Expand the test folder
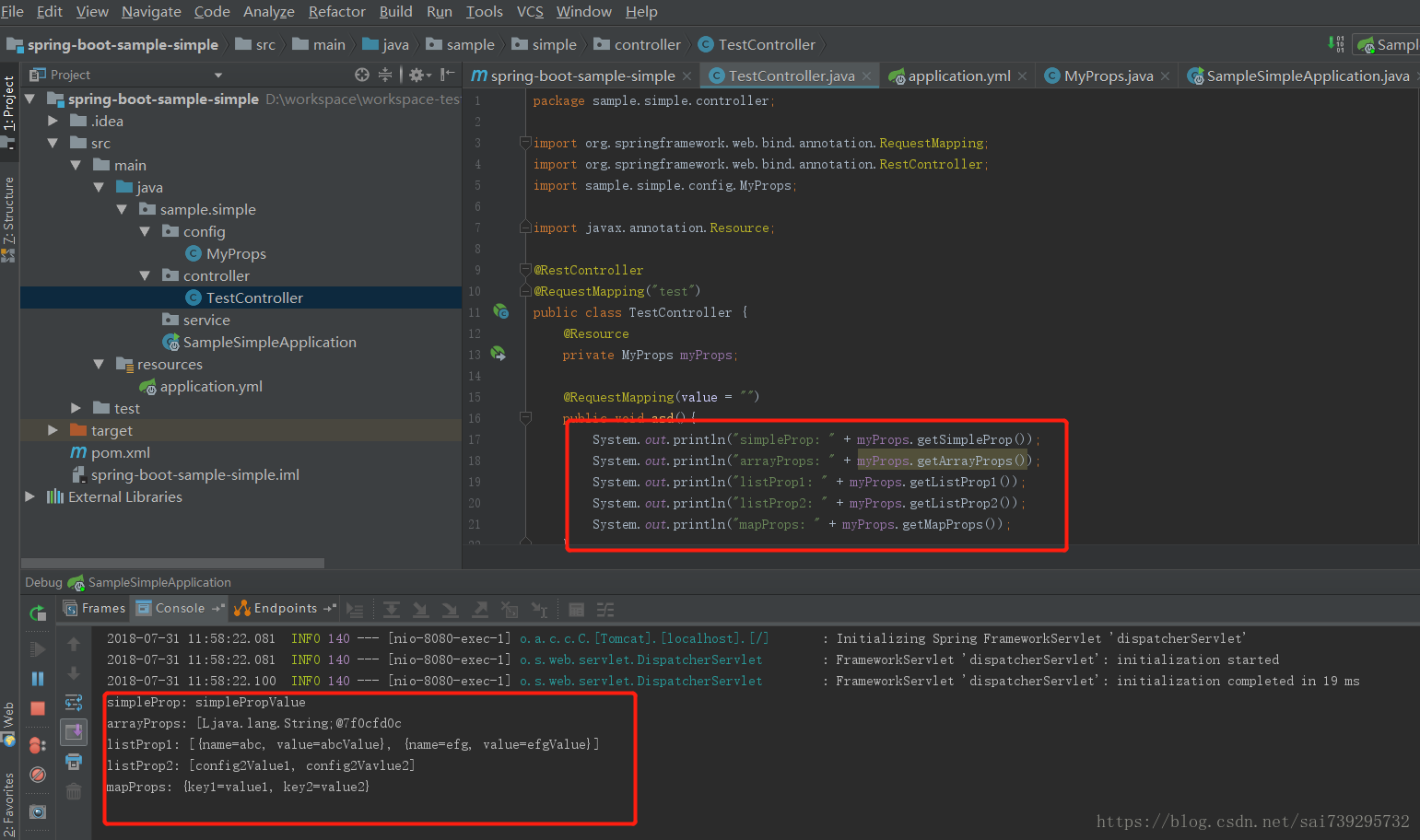 click(76, 408)
